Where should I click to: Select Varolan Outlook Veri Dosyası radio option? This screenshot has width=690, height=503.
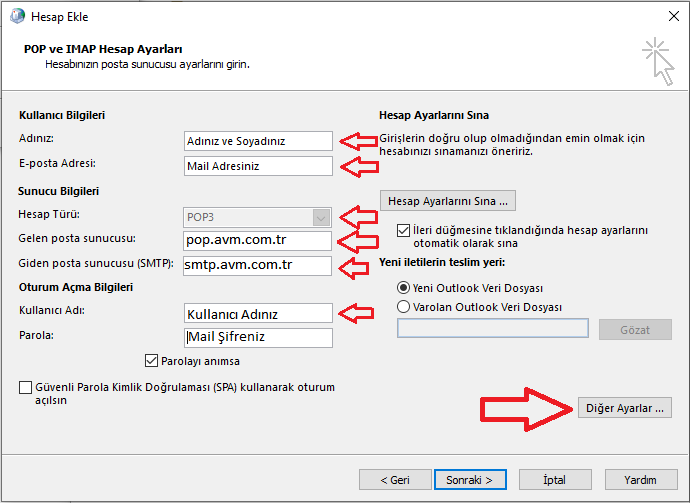404,307
